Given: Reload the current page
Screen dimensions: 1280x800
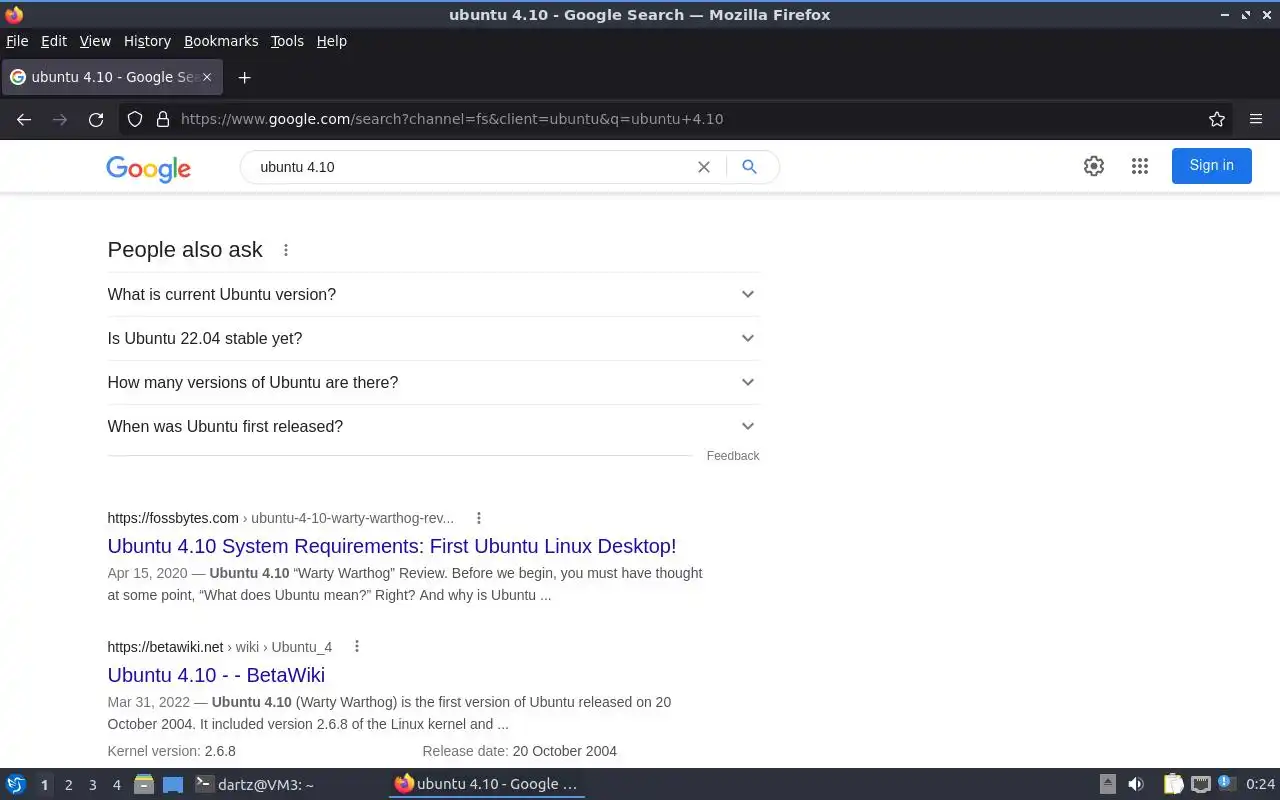Looking at the screenshot, I should 96,119.
